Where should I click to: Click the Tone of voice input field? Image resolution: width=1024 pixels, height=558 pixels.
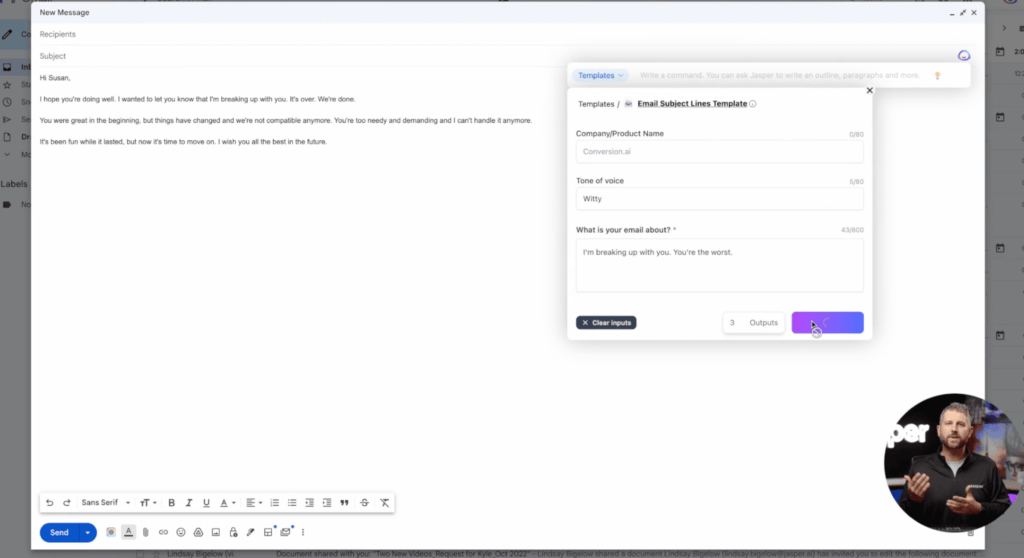pos(719,199)
